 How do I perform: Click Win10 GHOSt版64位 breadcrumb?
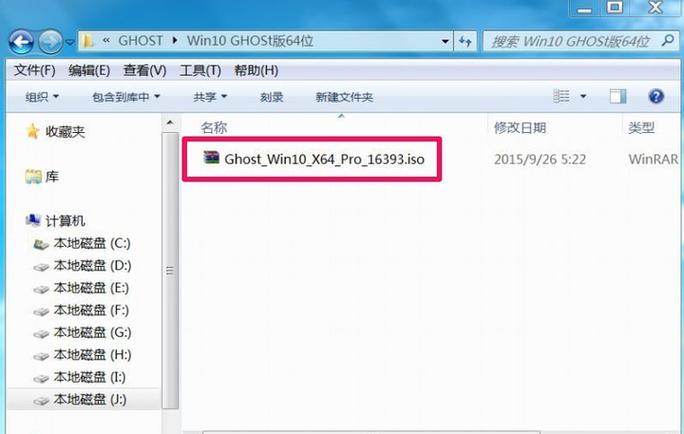pyautogui.click(x=250, y=41)
